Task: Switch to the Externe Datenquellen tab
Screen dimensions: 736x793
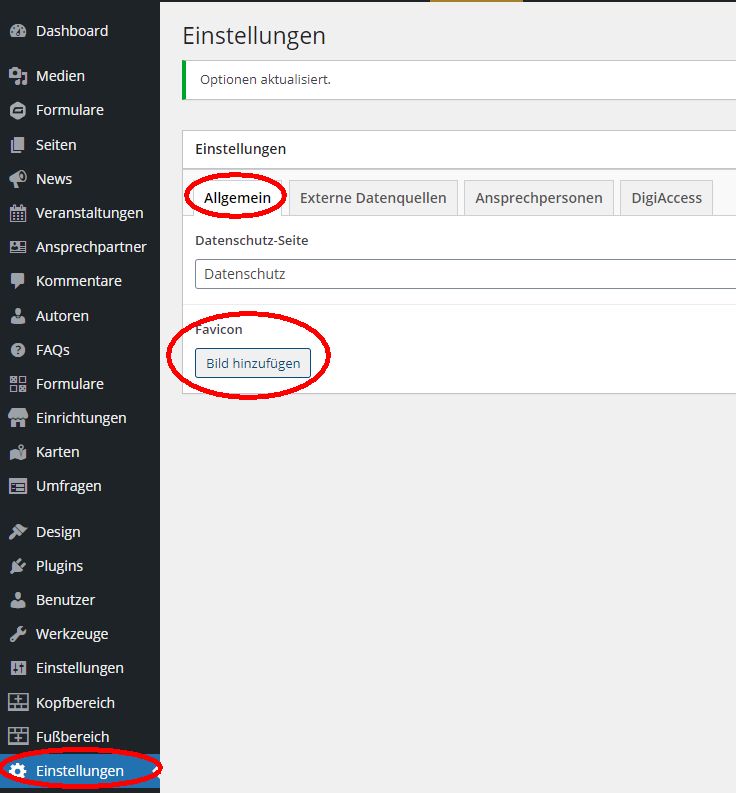Action: pos(373,198)
